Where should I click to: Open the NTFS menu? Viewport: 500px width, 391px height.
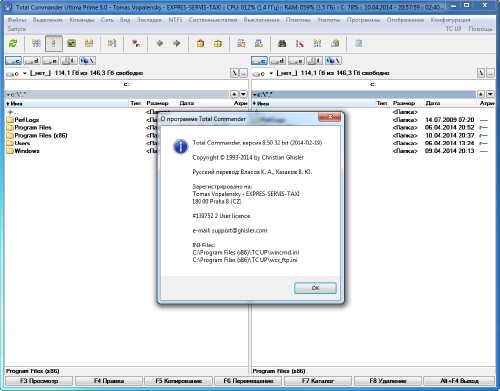tap(175, 20)
